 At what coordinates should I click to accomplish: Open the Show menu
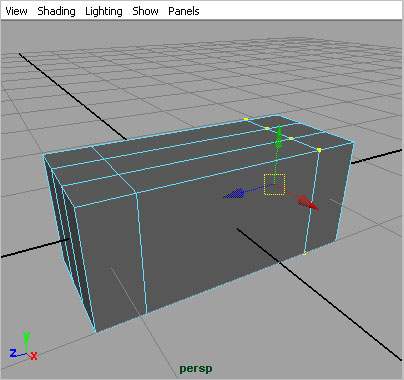coord(145,11)
